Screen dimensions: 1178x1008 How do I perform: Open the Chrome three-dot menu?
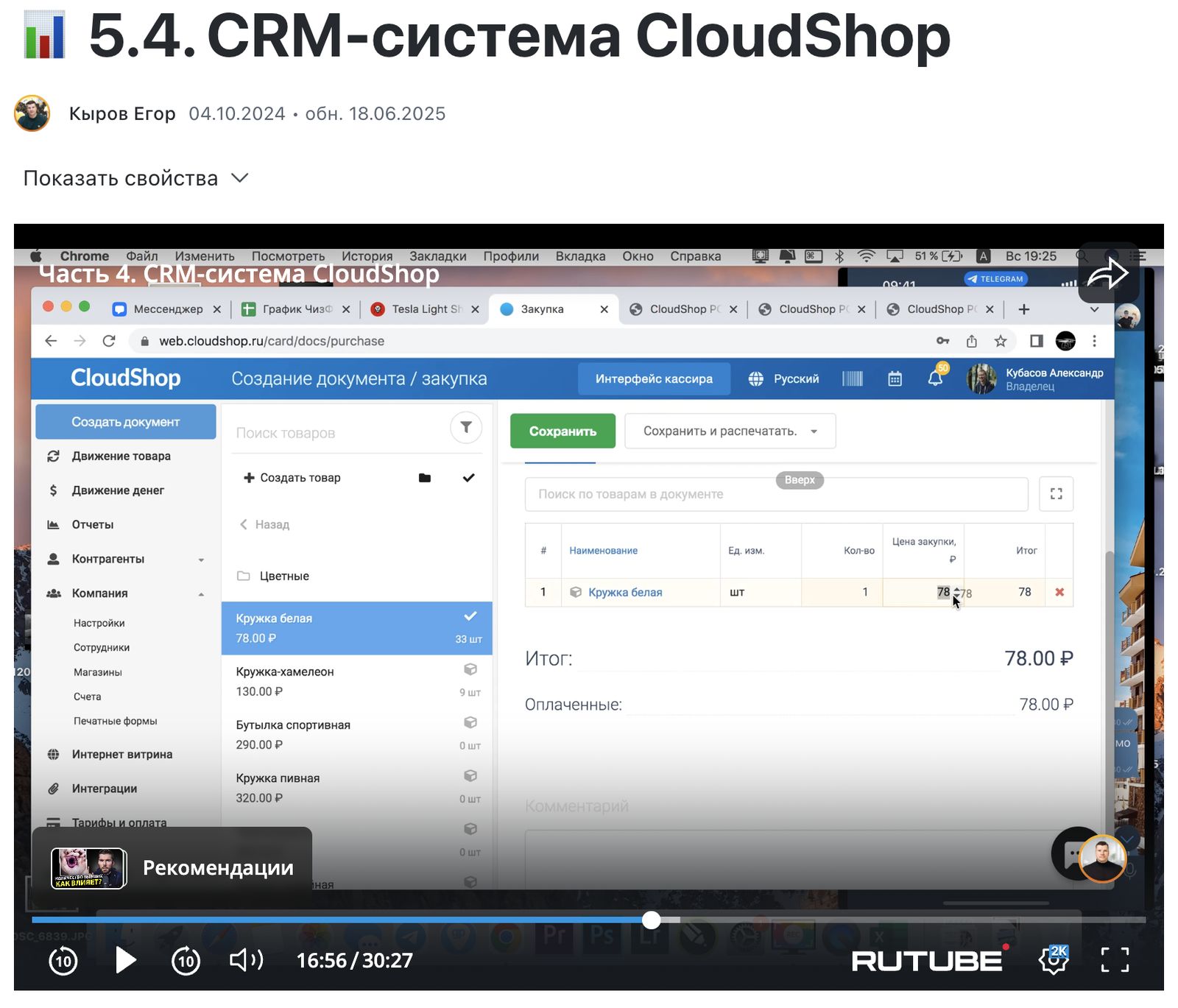click(x=1095, y=341)
